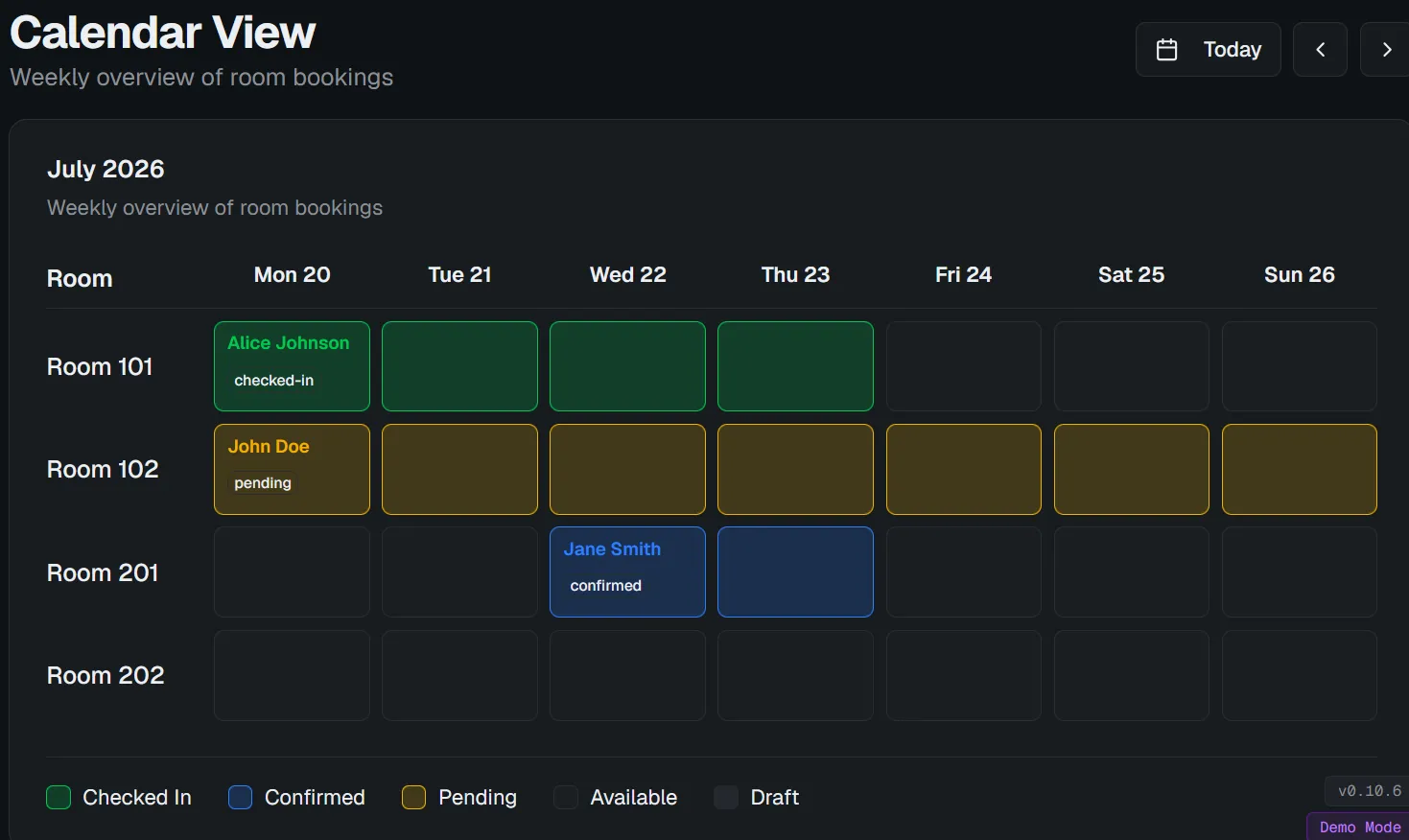Screen dimensions: 1409x840
Task: Select empty Room 202 cell on Thu 23
Action: pos(795,675)
